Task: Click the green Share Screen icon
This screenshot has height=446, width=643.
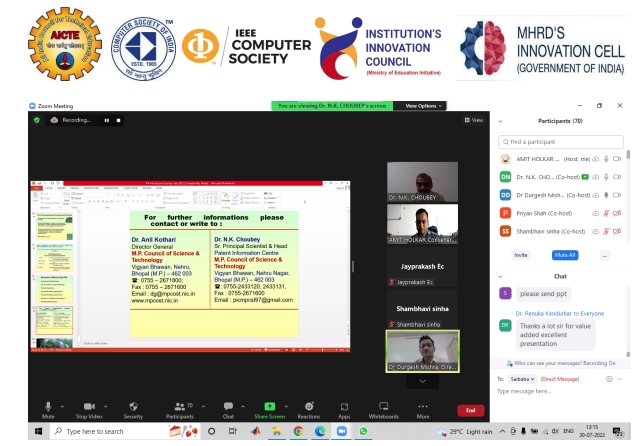Action: [x=269, y=406]
